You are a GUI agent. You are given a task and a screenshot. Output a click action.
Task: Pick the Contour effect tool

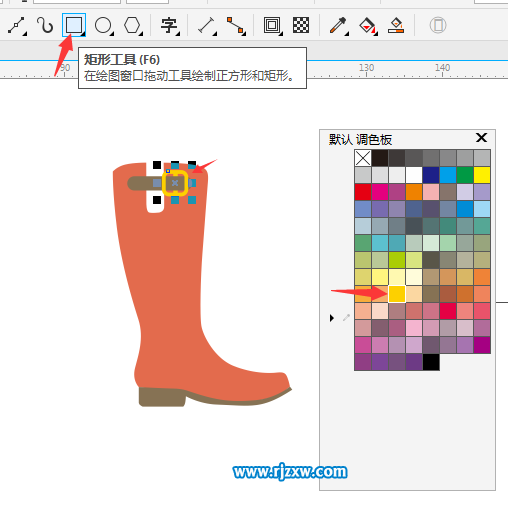tap(272, 25)
